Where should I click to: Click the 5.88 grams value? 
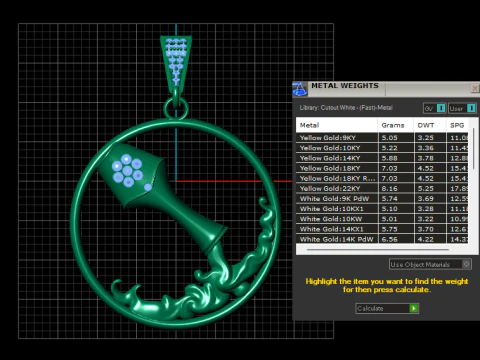pos(389,158)
